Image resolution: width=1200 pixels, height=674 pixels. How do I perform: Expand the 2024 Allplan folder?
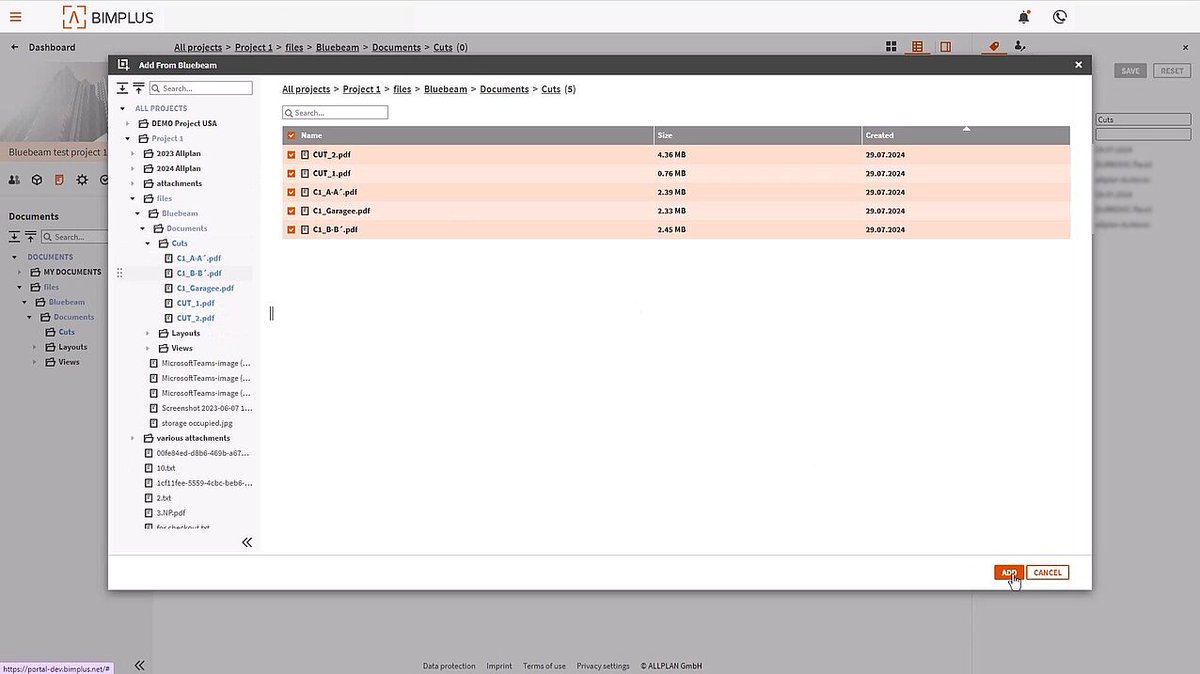[x=134, y=168]
